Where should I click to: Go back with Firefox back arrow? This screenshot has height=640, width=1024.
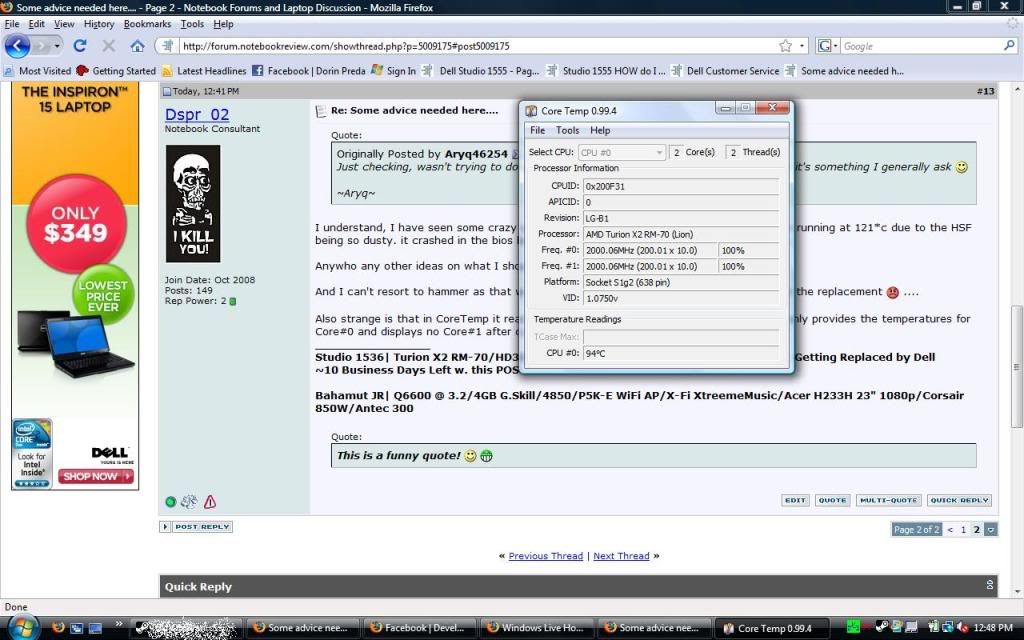point(17,46)
